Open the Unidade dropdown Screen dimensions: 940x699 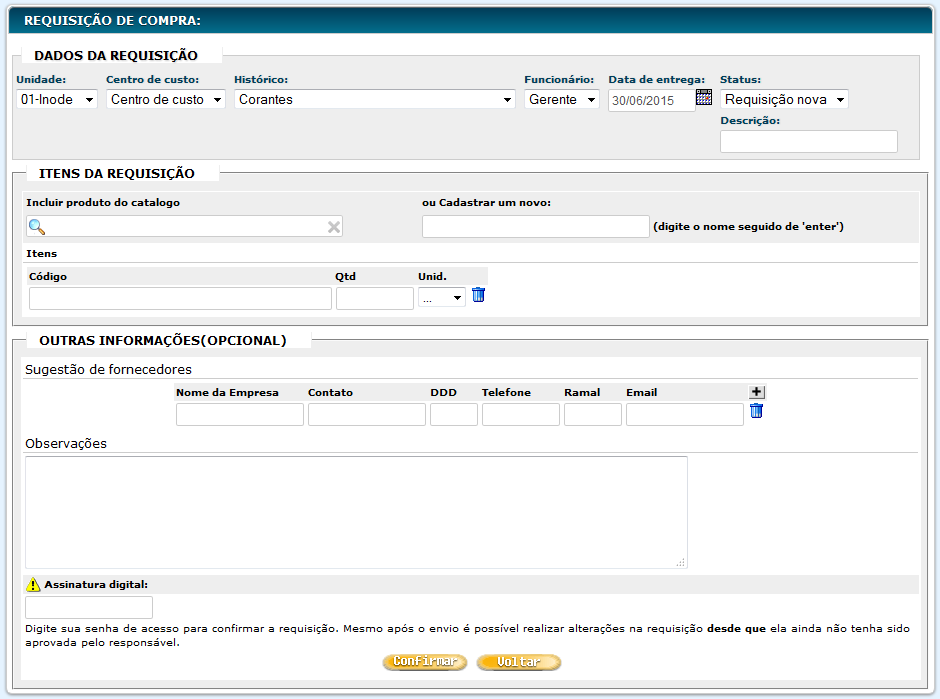57,100
